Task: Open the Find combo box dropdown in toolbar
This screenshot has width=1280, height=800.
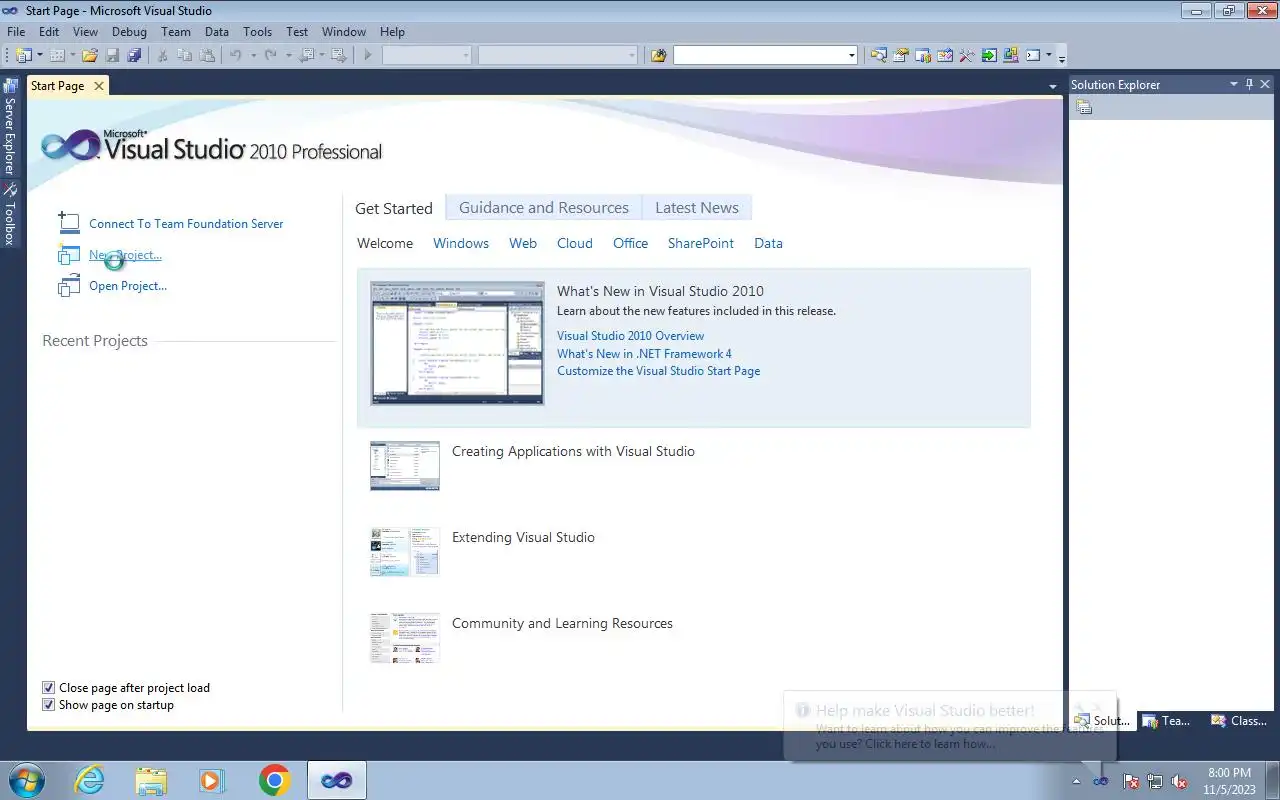Action: tap(852, 56)
